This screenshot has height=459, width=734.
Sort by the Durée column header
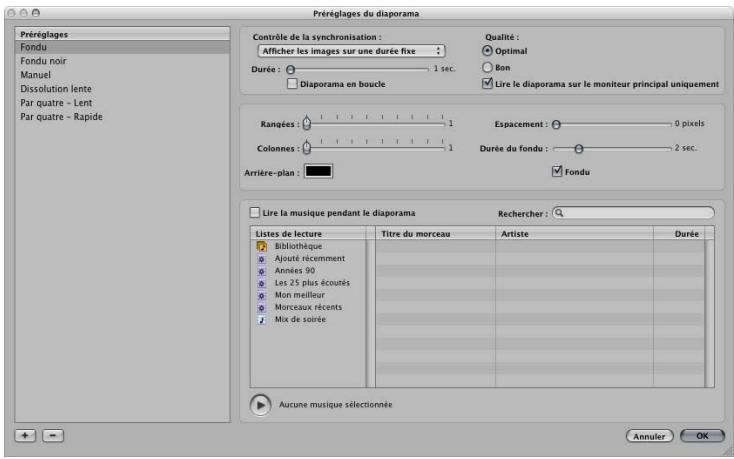679,233
